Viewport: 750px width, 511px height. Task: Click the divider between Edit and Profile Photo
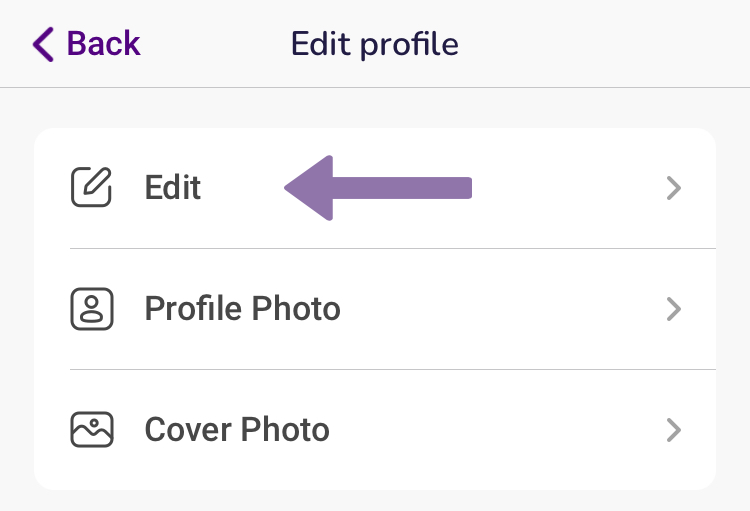coord(393,249)
